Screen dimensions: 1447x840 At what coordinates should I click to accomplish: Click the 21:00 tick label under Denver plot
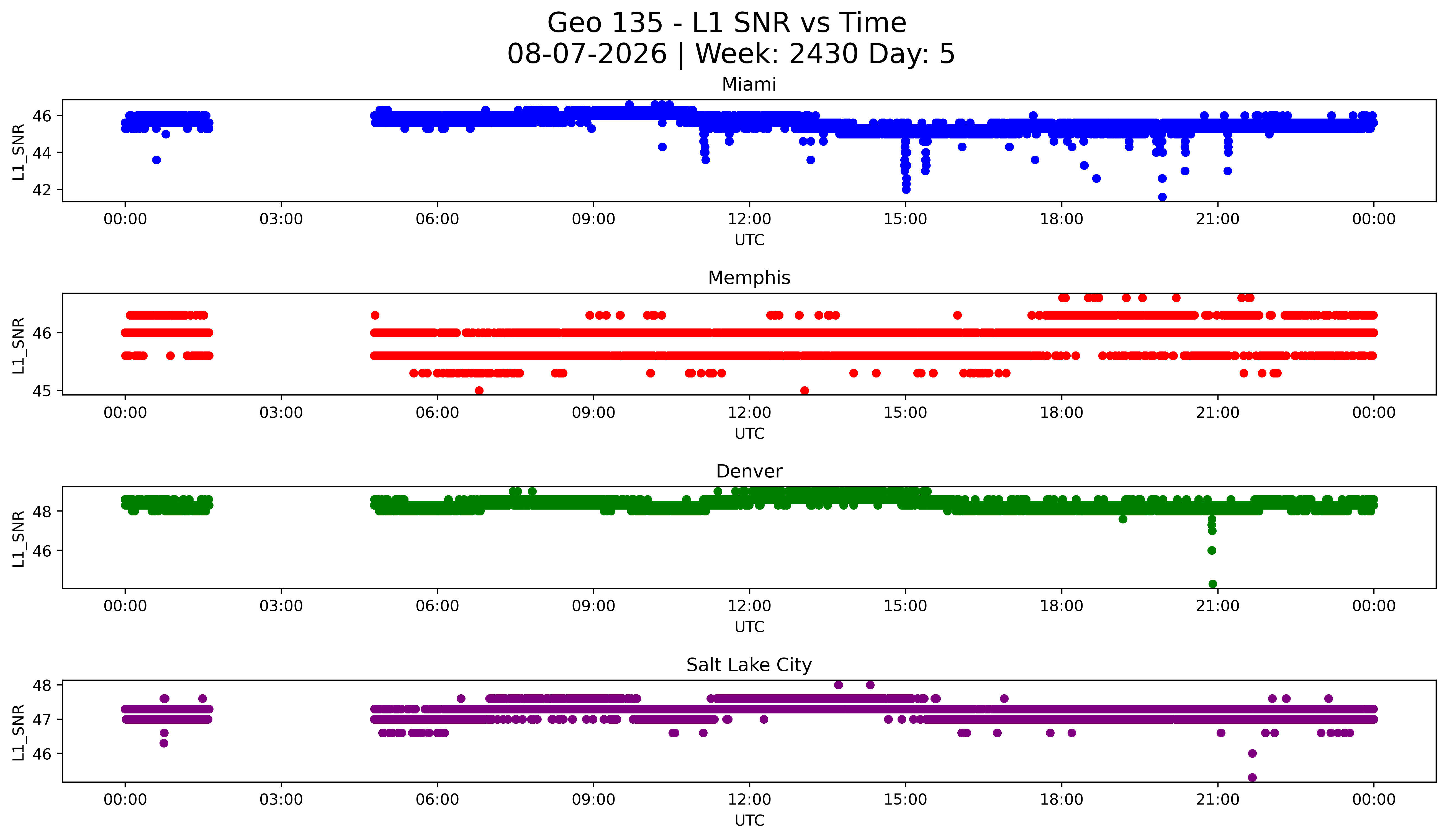point(1218,606)
